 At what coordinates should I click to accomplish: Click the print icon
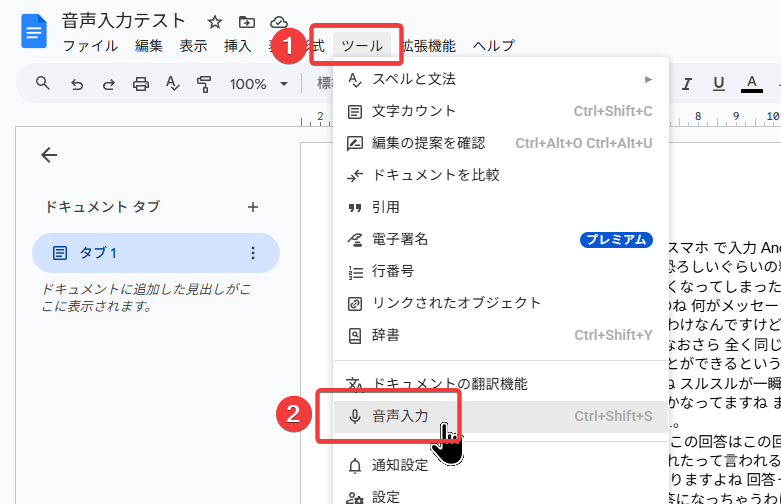(x=140, y=84)
